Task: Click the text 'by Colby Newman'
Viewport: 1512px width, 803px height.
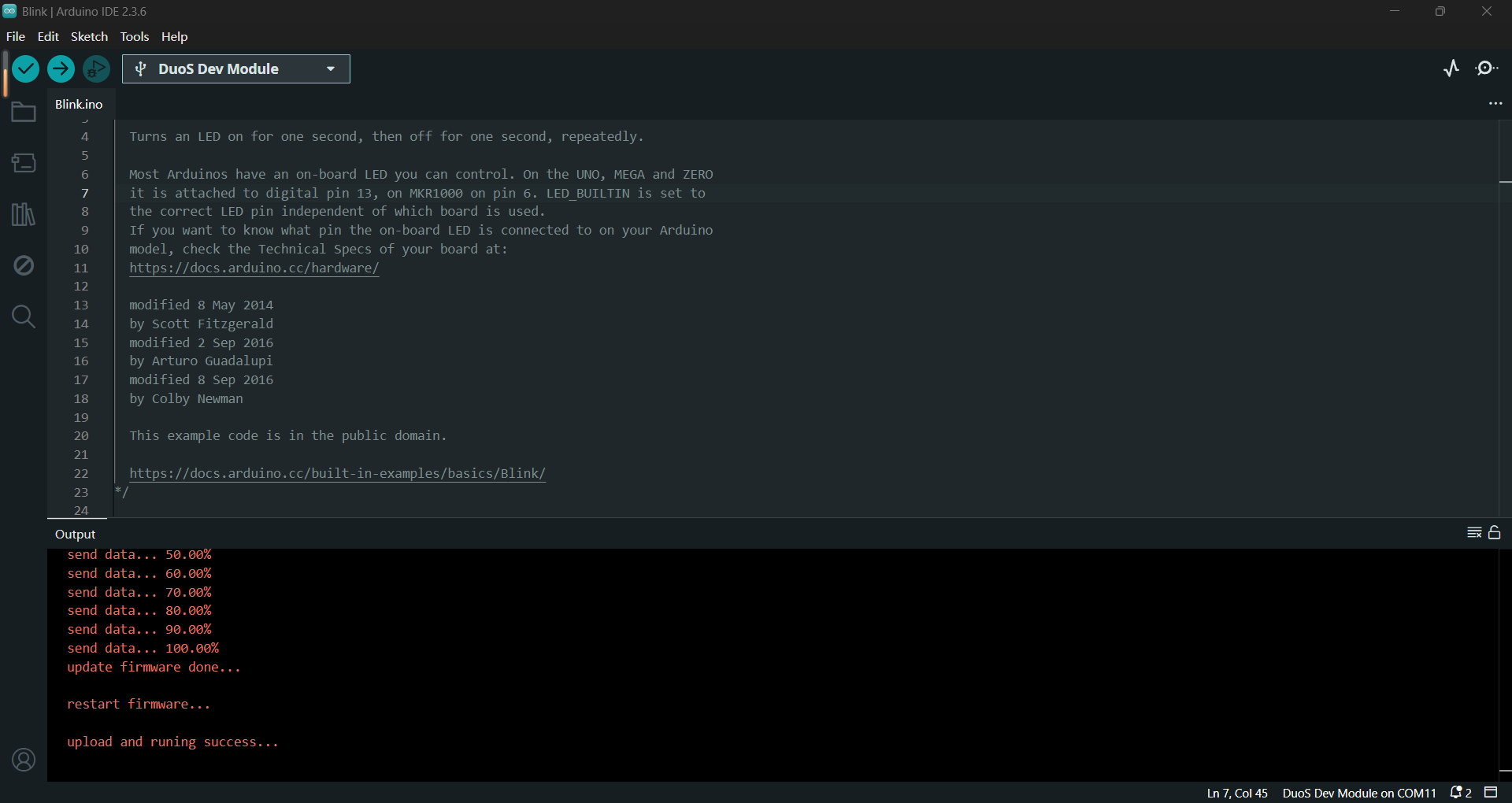Action: coord(187,398)
